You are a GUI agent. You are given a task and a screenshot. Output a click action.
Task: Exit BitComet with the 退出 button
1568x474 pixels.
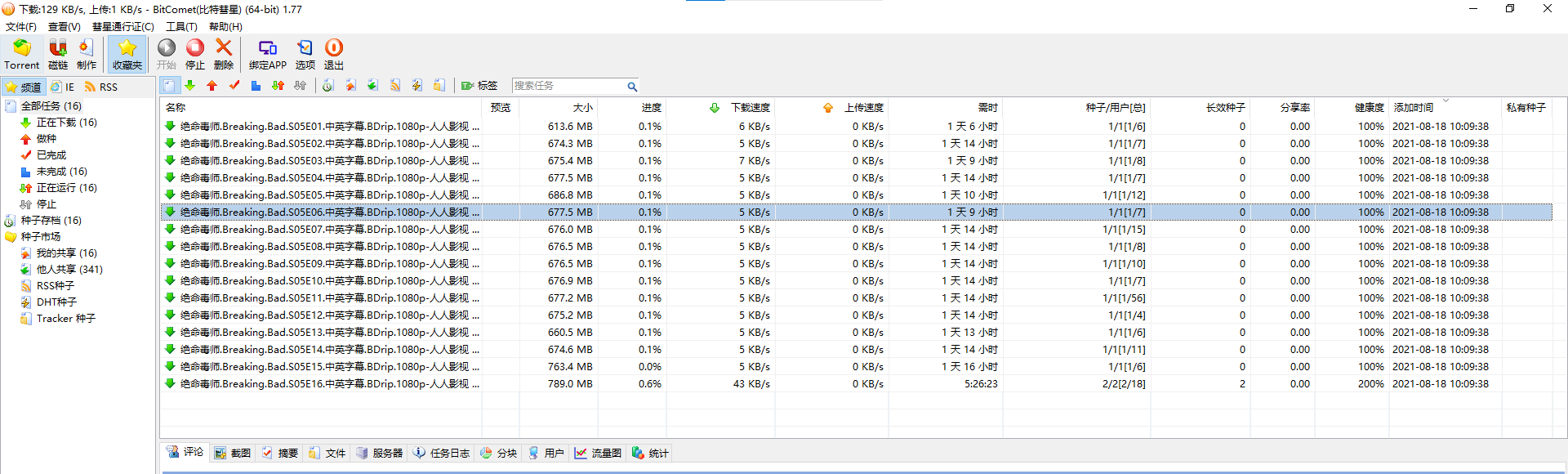[x=334, y=54]
